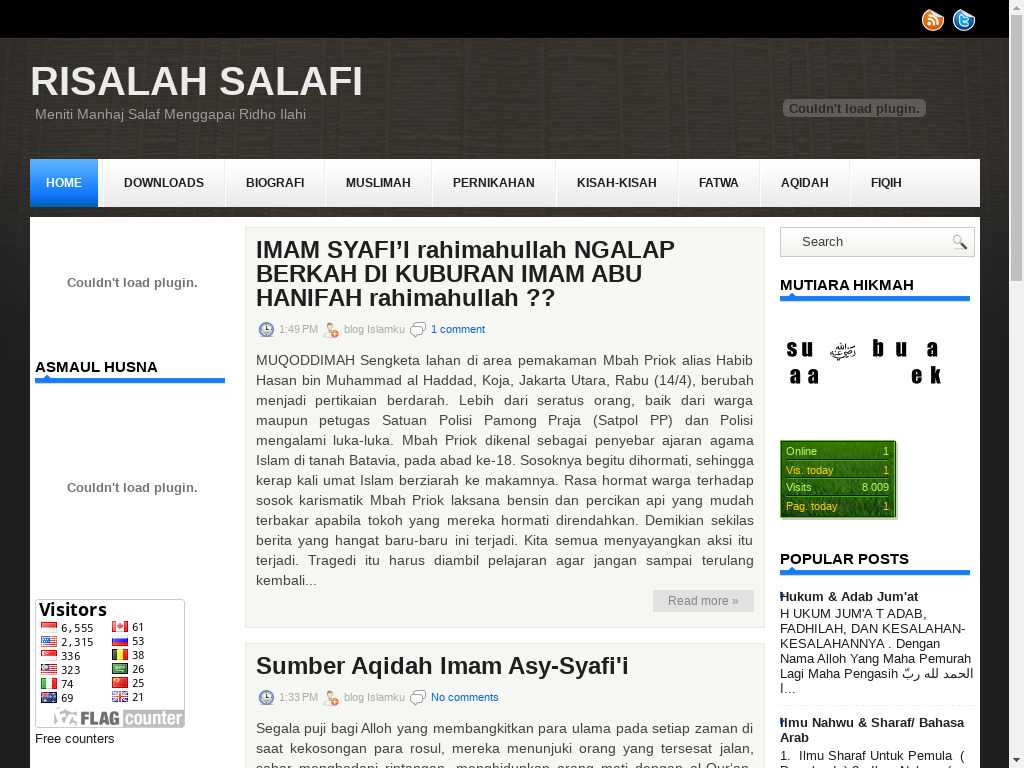Image resolution: width=1024 pixels, height=768 pixels.
Task: Open the 1 comment link
Action: coord(457,330)
